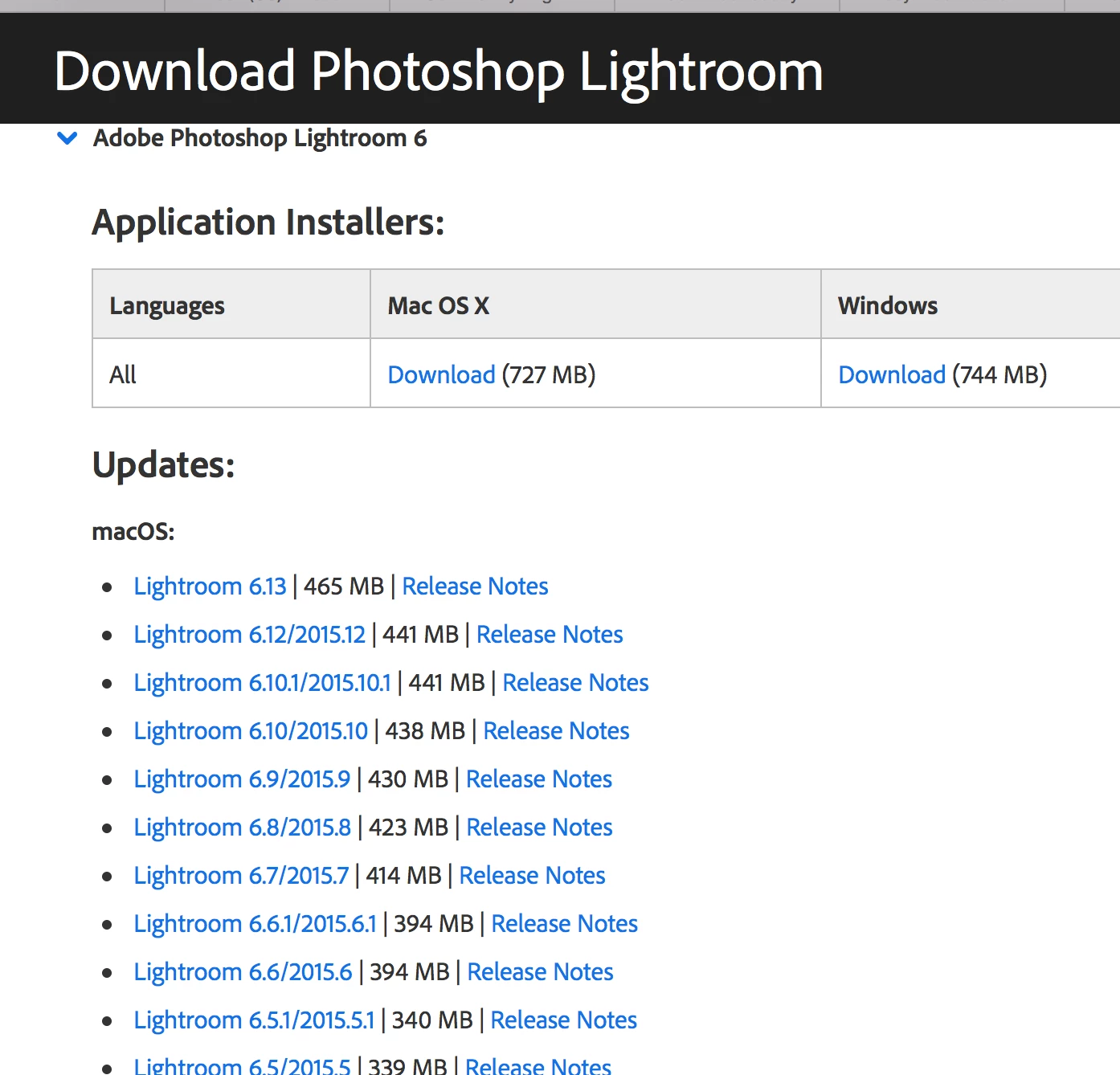Click the 'Application Installers:' heading

point(268,222)
